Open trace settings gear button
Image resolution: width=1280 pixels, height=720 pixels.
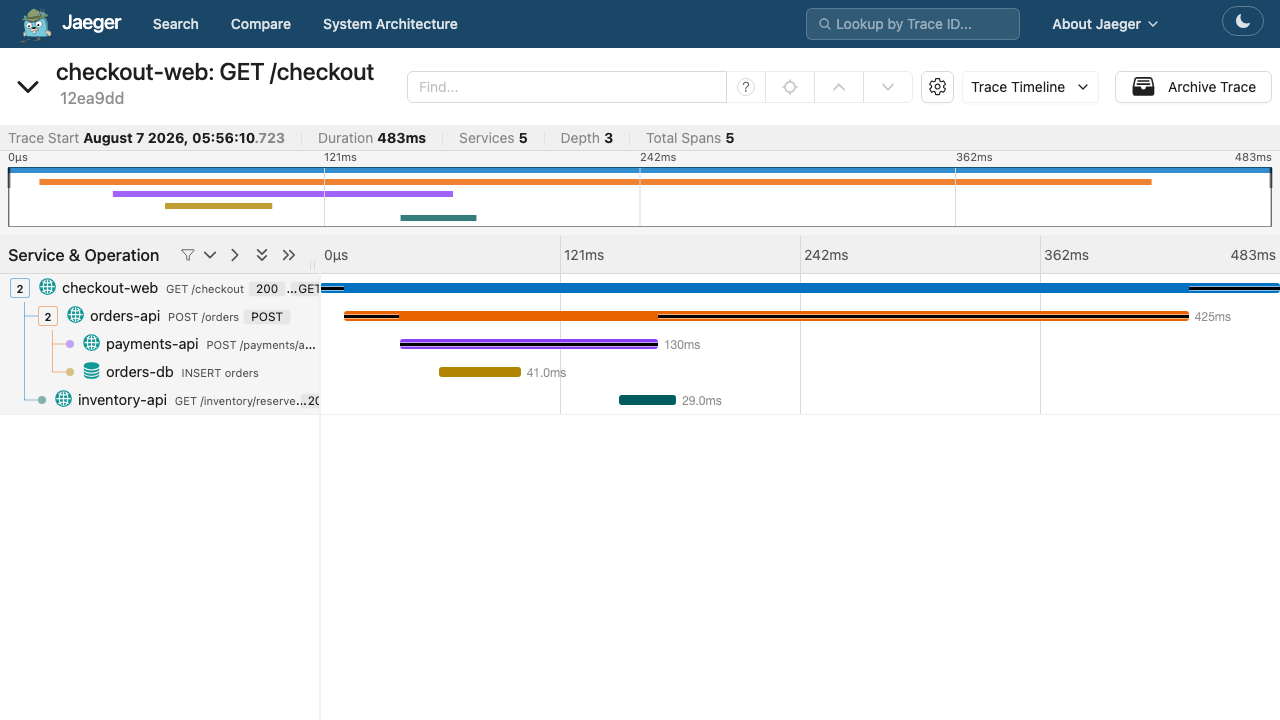coord(937,87)
